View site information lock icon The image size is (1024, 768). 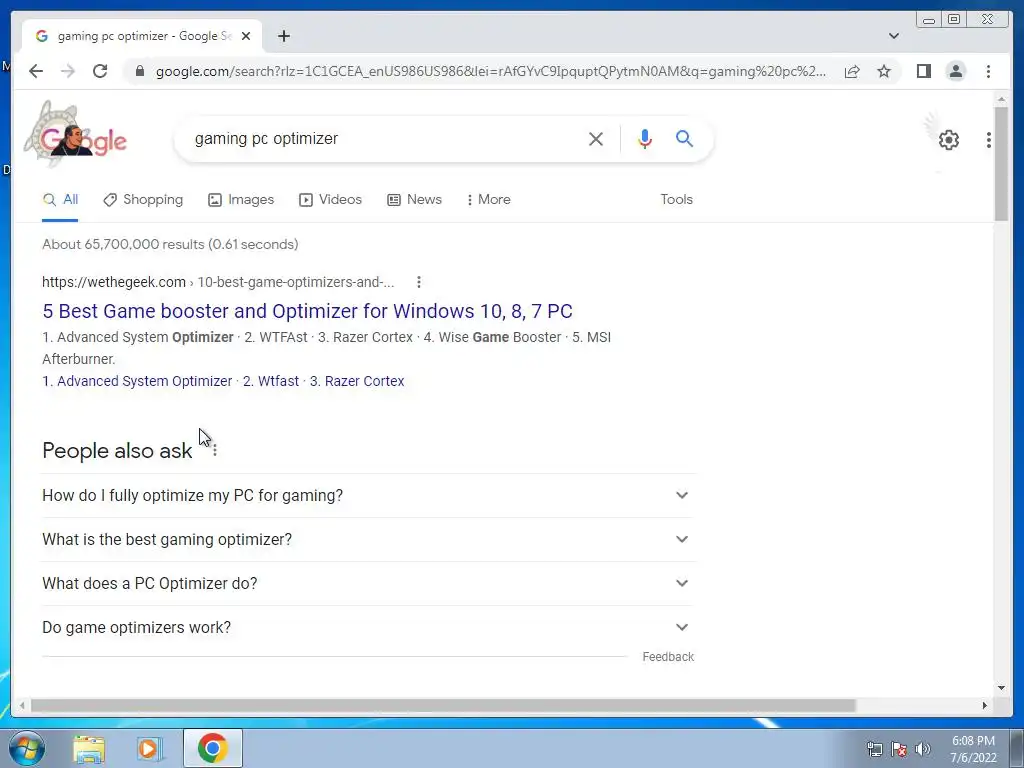coord(139,71)
